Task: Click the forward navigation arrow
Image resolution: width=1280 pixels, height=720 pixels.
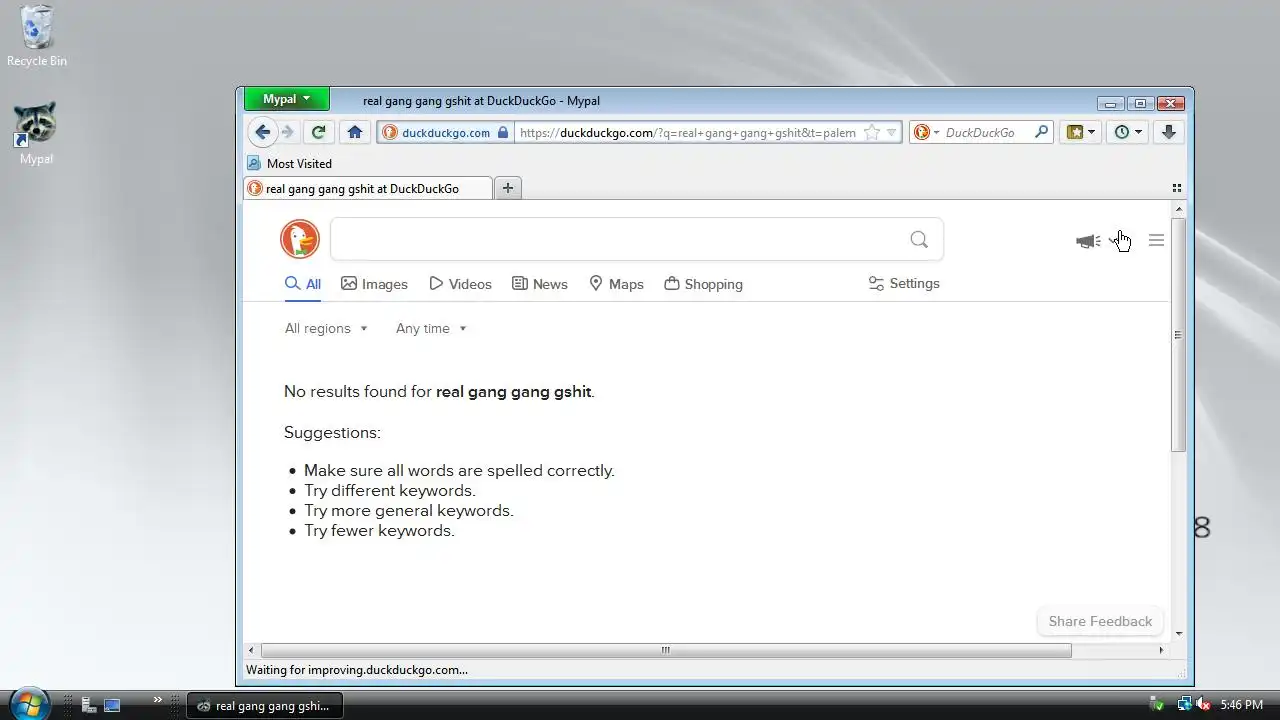Action: 288,132
